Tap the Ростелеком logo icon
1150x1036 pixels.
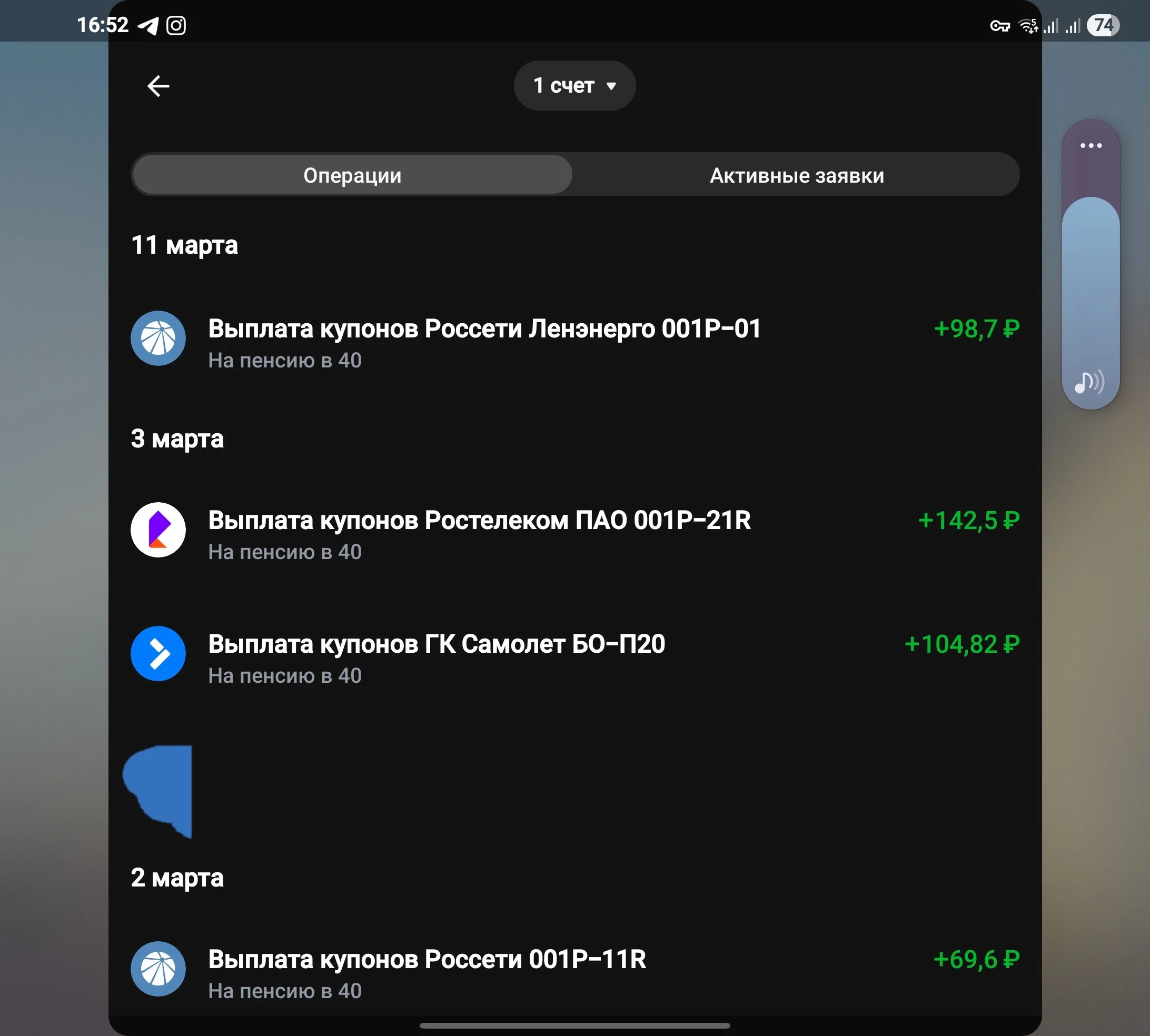tap(158, 530)
